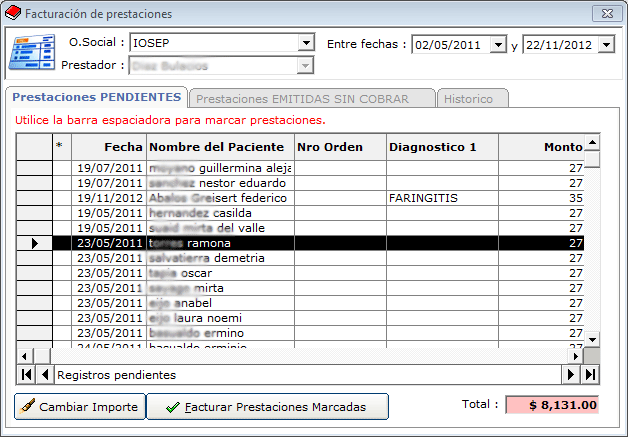
Task: Go to next record navigation arrow
Action: point(572,374)
